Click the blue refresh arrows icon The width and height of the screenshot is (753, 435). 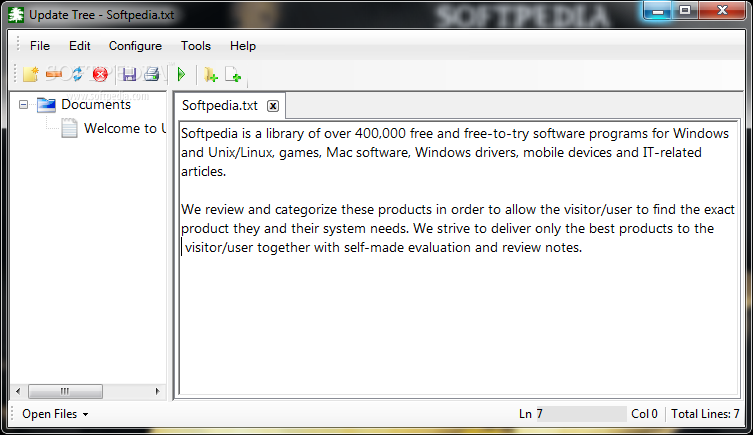point(77,74)
